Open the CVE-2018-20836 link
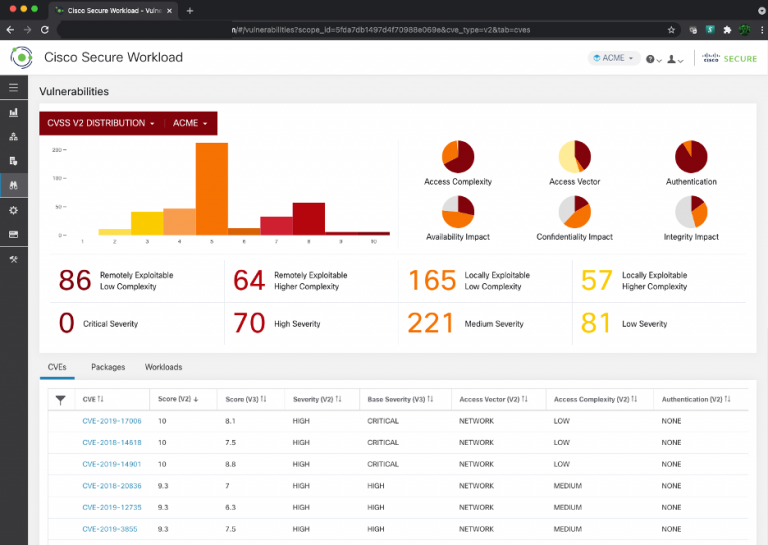The width and height of the screenshot is (768, 545). [112, 485]
